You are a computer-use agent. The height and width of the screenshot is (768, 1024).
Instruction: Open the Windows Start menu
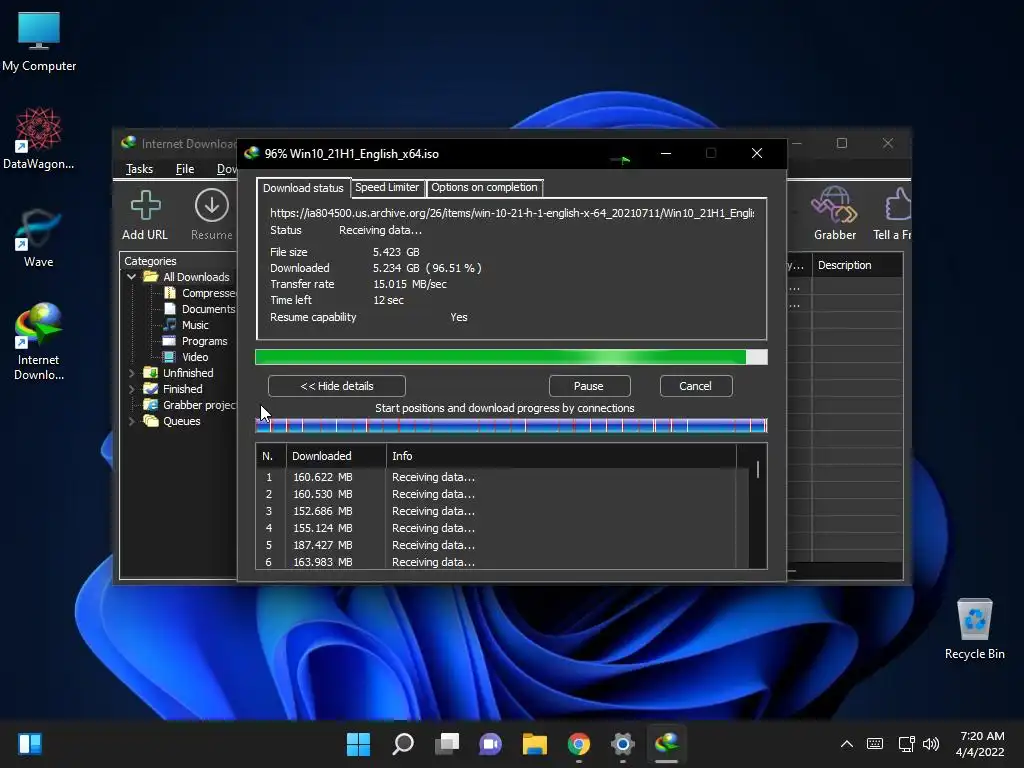coord(358,744)
